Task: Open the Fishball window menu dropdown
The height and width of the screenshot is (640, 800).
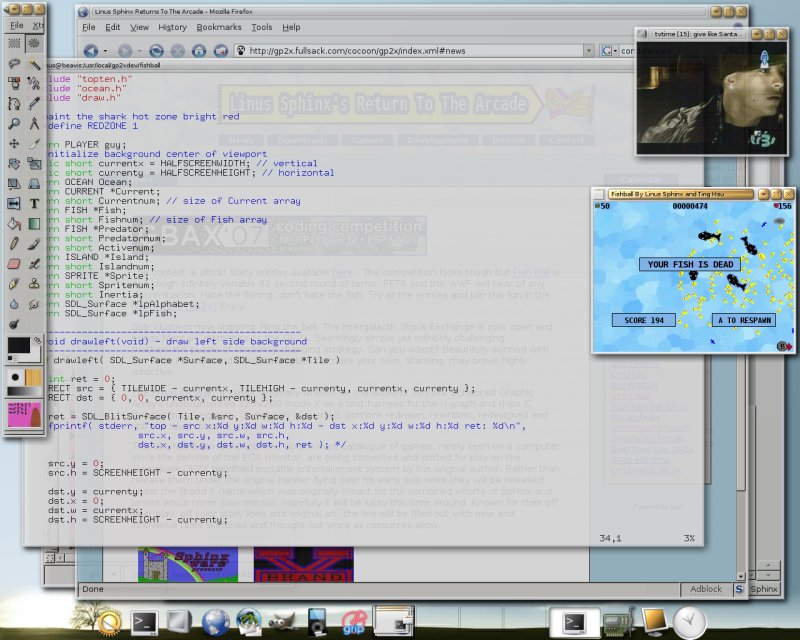Action: pos(762,193)
